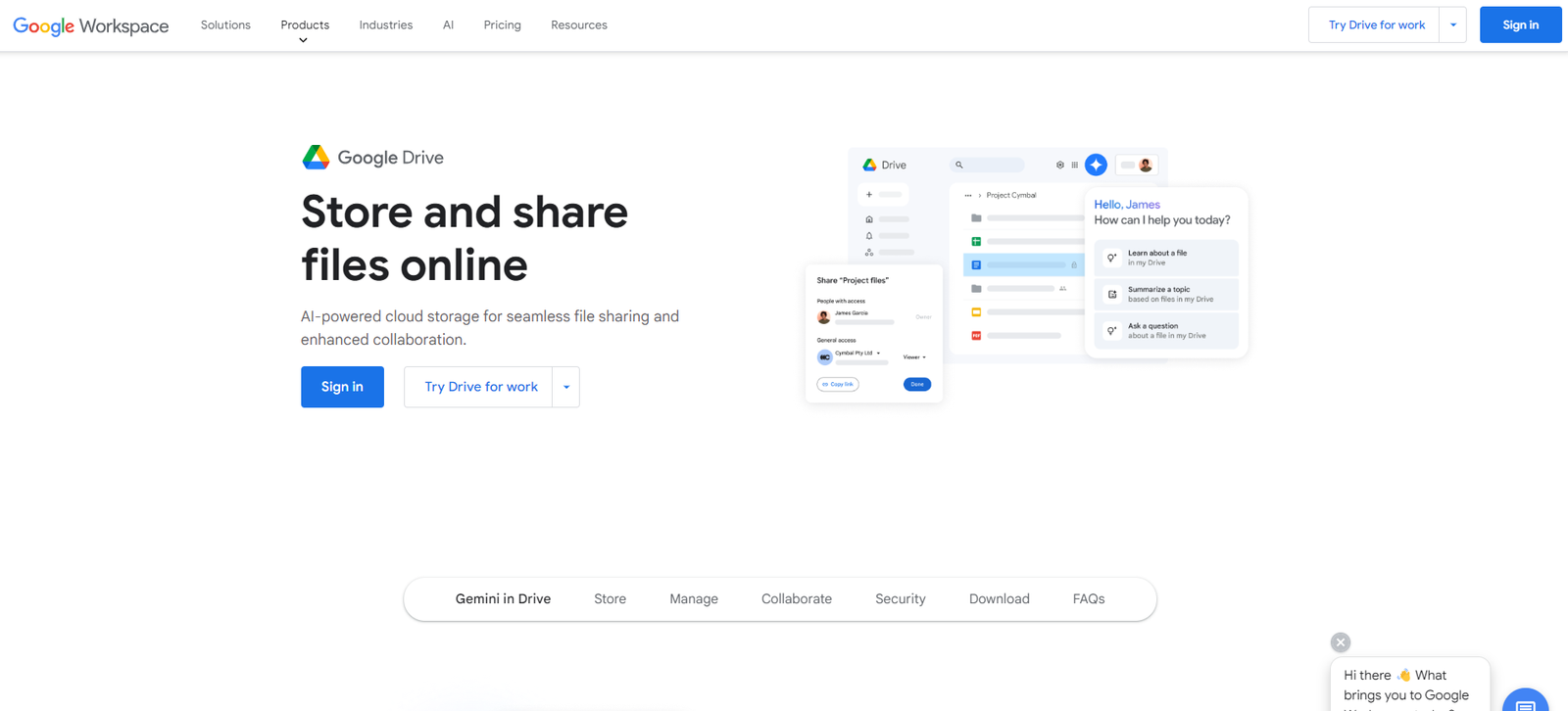Screen dimensions: 1568x711
Task: Open the Solutions menu item
Action: pos(225,25)
